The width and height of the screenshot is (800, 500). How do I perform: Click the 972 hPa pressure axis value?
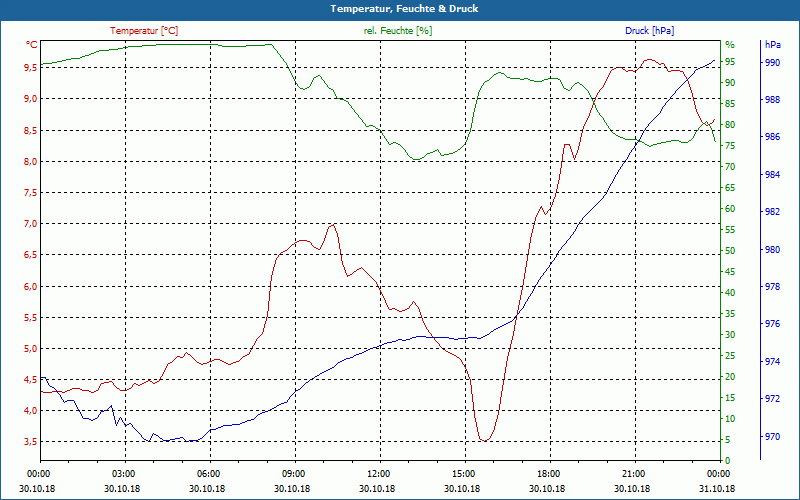[772, 399]
